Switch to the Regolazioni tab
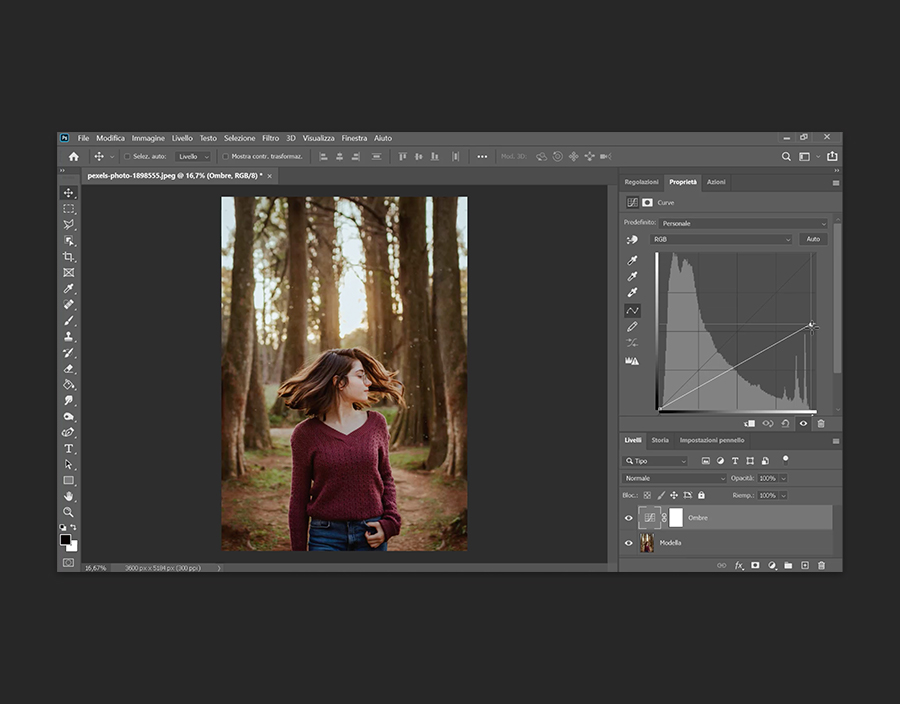Viewport: 900px width, 704px height. coord(641,182)
